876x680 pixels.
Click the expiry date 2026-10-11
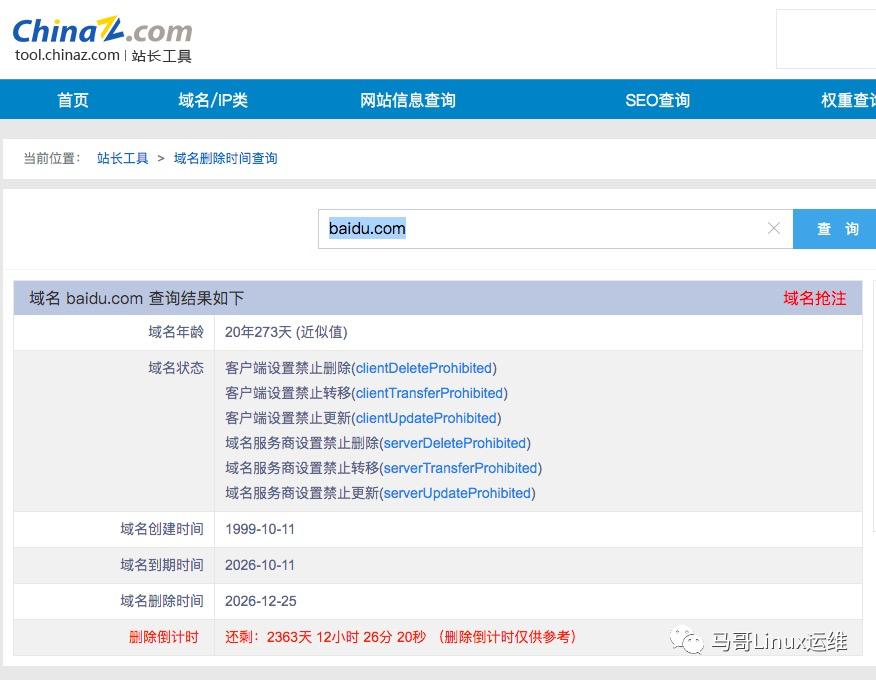point(260,565)
